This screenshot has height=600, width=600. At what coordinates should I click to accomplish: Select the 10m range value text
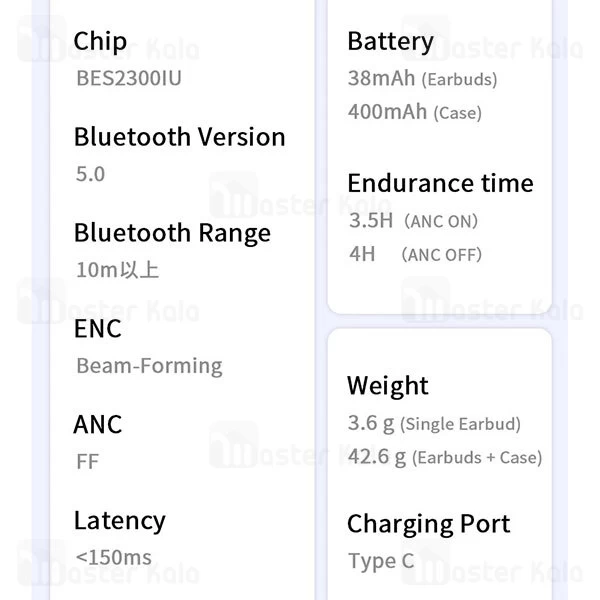pos(117,269)
